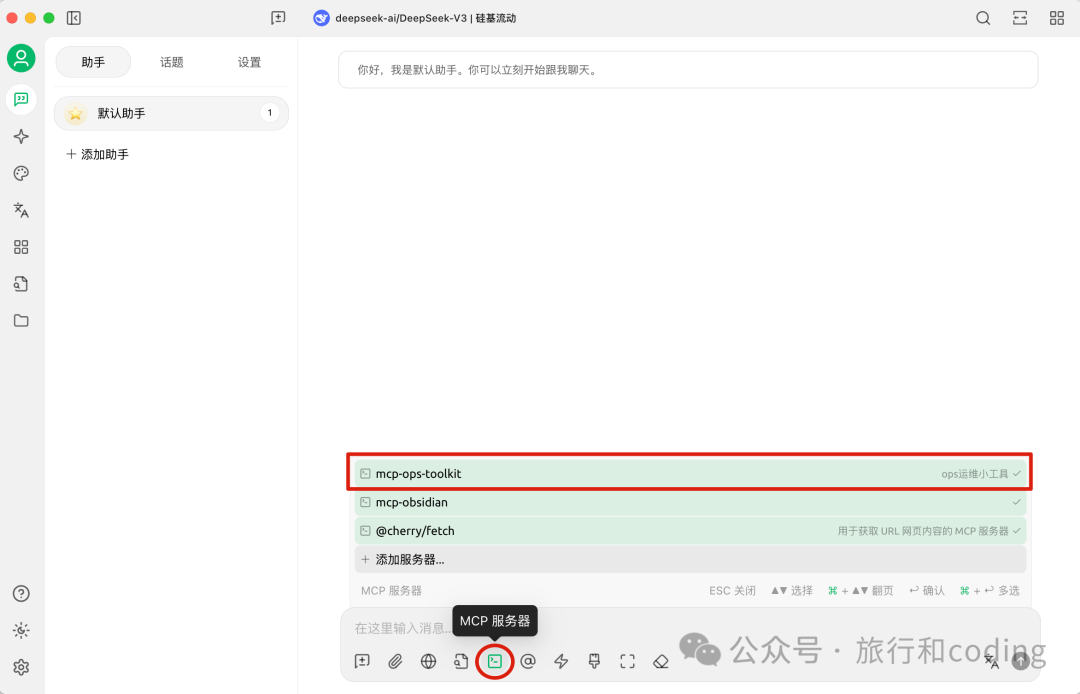This screenshot has height=694, width=1080.
Task: Click the greeting message bubble
Action: point(688,70)
